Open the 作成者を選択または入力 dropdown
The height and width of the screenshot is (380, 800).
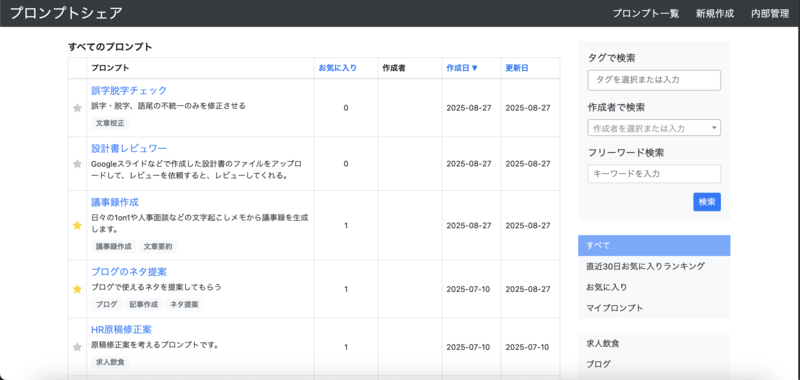[x=654, y=128]
